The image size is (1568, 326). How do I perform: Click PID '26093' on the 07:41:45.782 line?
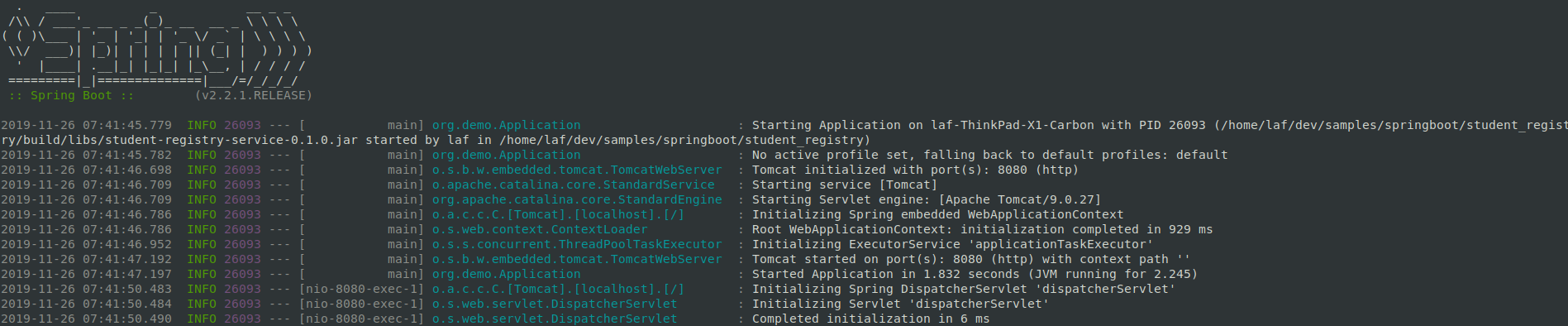pos(242,155)
